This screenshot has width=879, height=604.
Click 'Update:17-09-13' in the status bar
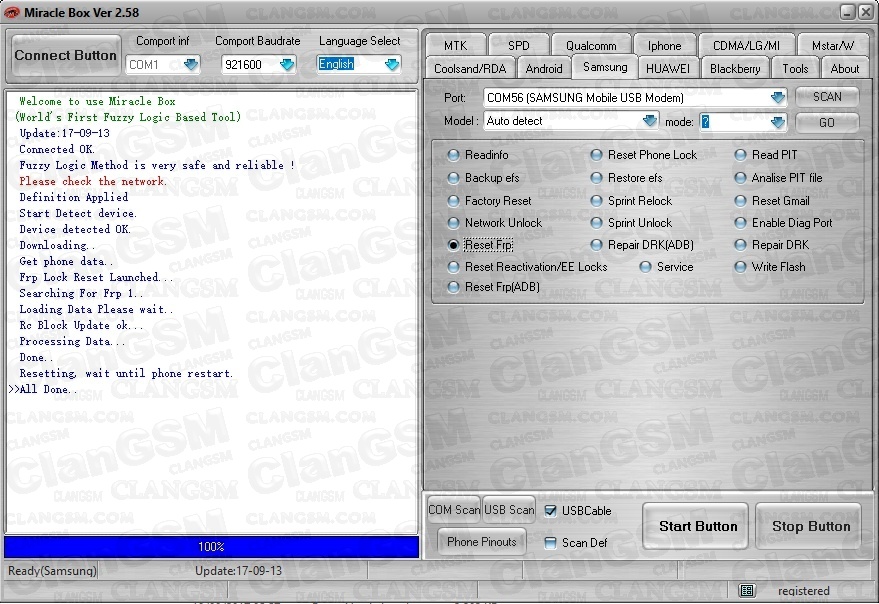coord(238,571)
